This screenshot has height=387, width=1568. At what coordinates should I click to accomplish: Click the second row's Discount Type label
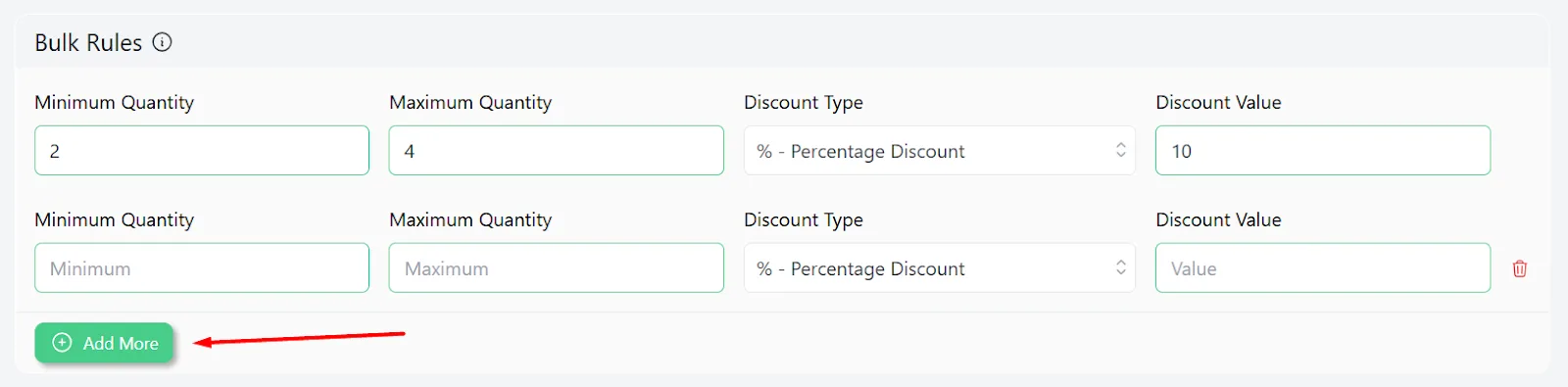804,220
